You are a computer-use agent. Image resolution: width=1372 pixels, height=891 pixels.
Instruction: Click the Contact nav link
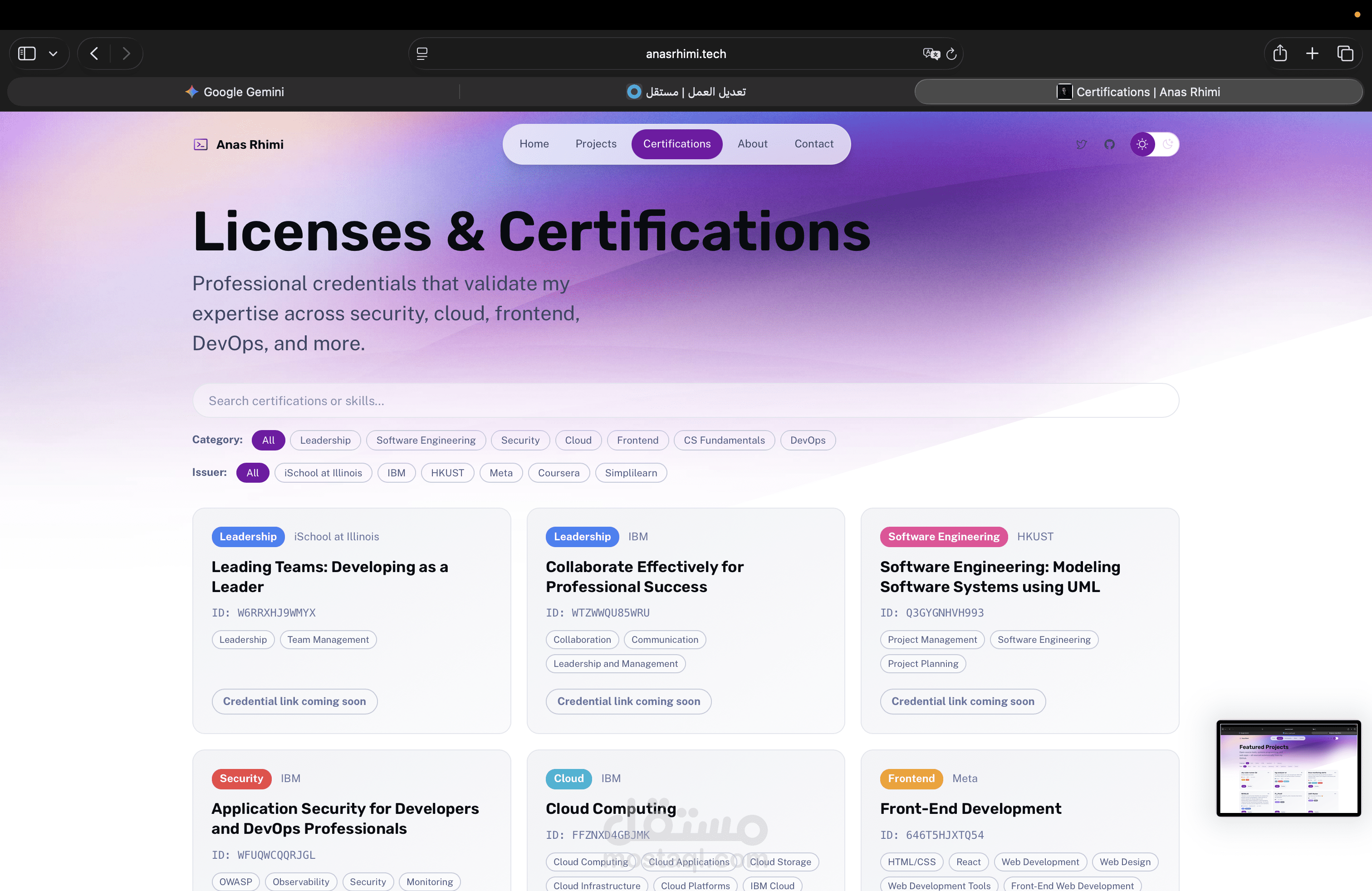tap(813, 144)
